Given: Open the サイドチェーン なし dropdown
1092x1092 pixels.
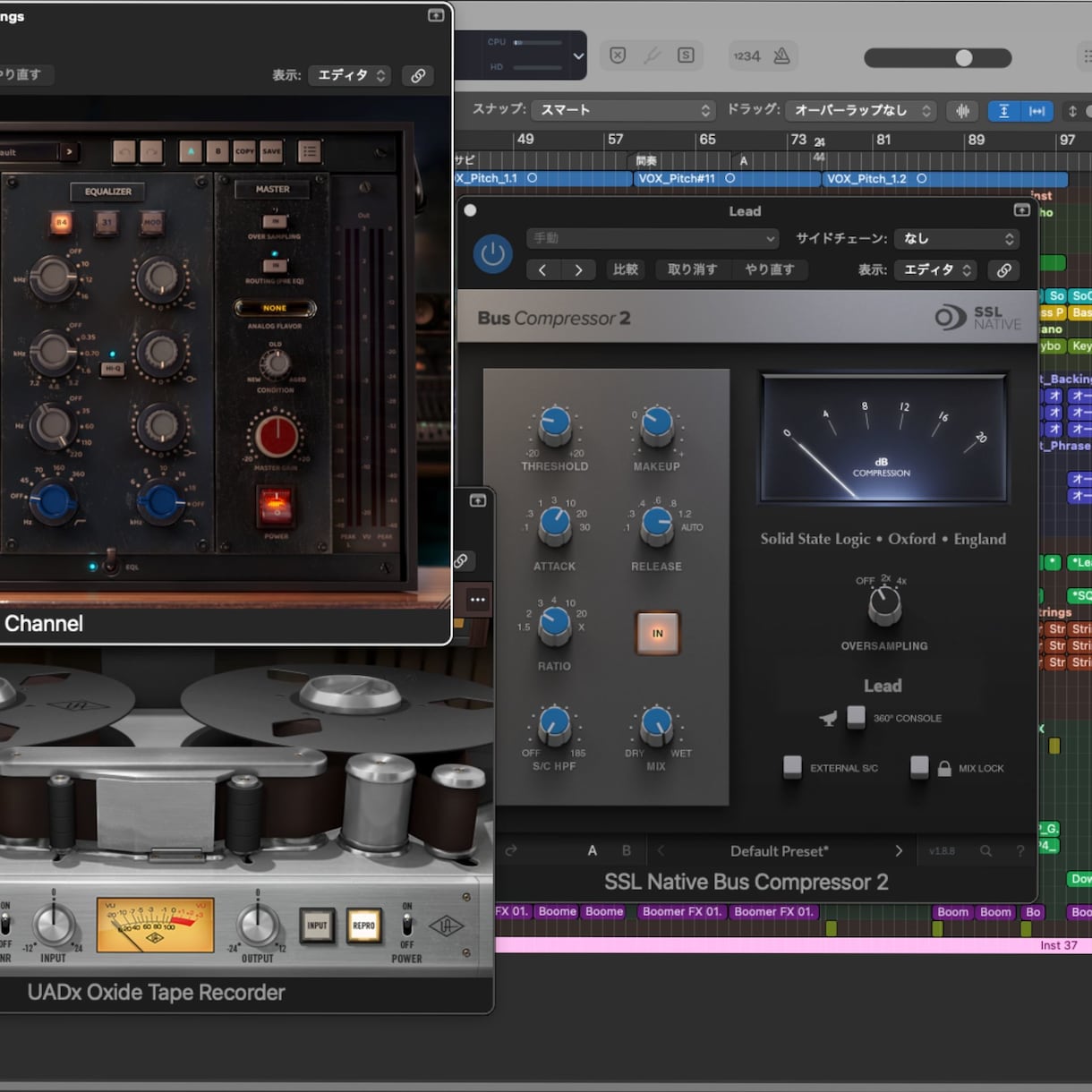Looking at the screenshot, I should (x=958, y=238).
